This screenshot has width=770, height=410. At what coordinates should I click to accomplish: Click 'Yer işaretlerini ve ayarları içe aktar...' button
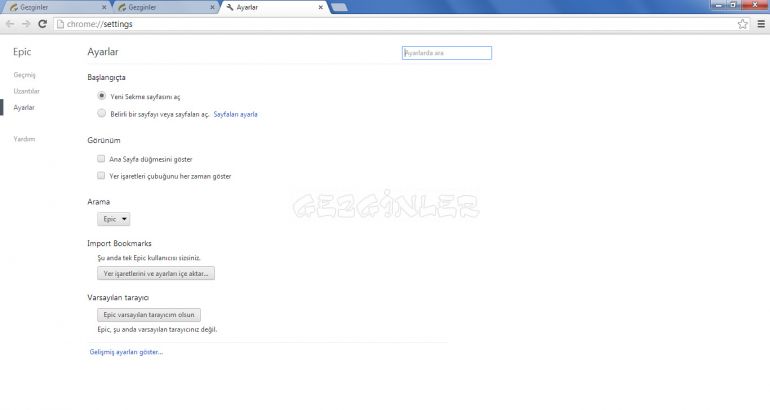pos(156,273)
